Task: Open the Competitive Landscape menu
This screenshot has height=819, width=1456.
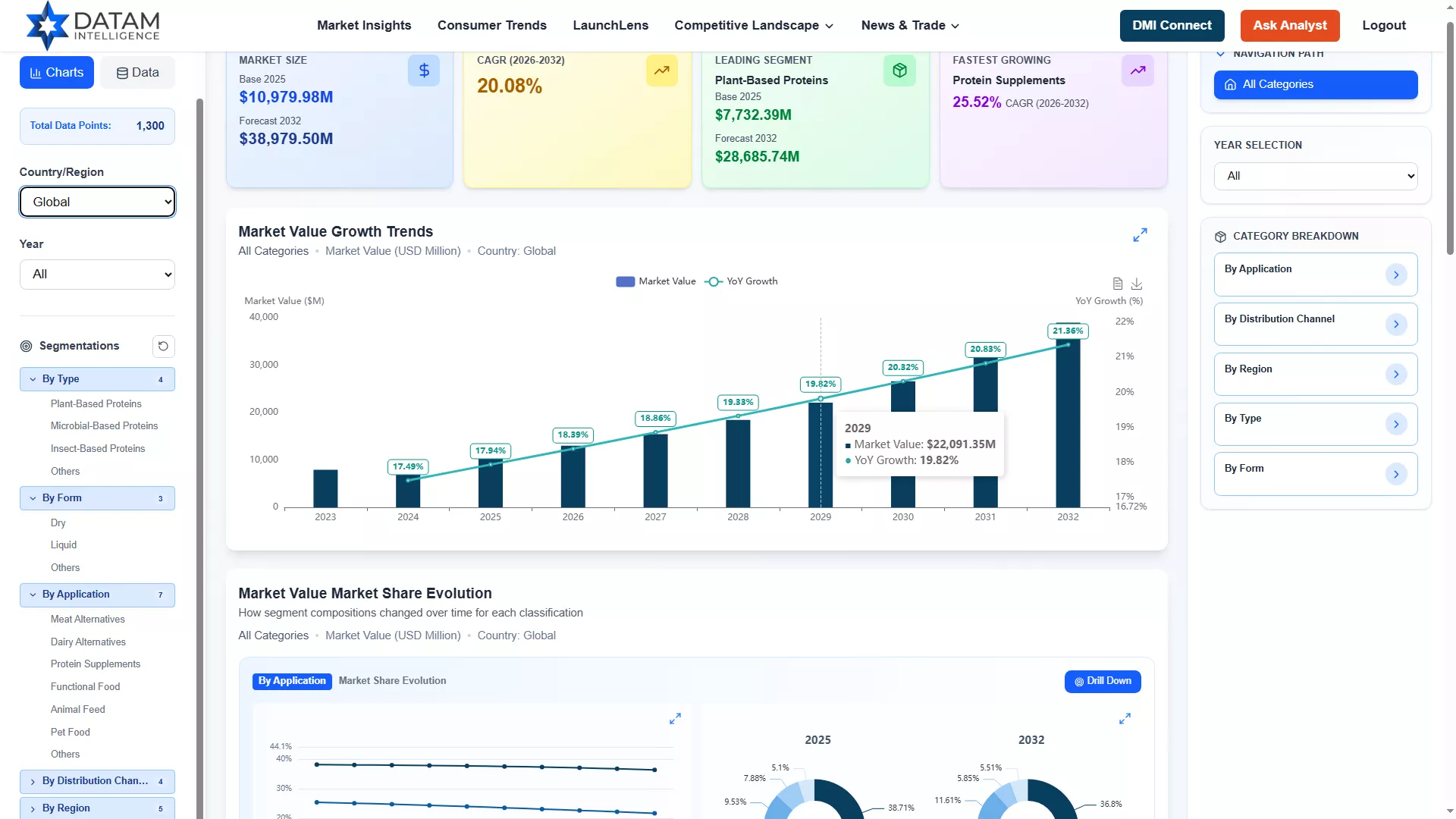Action: click(x=754, y=25)
